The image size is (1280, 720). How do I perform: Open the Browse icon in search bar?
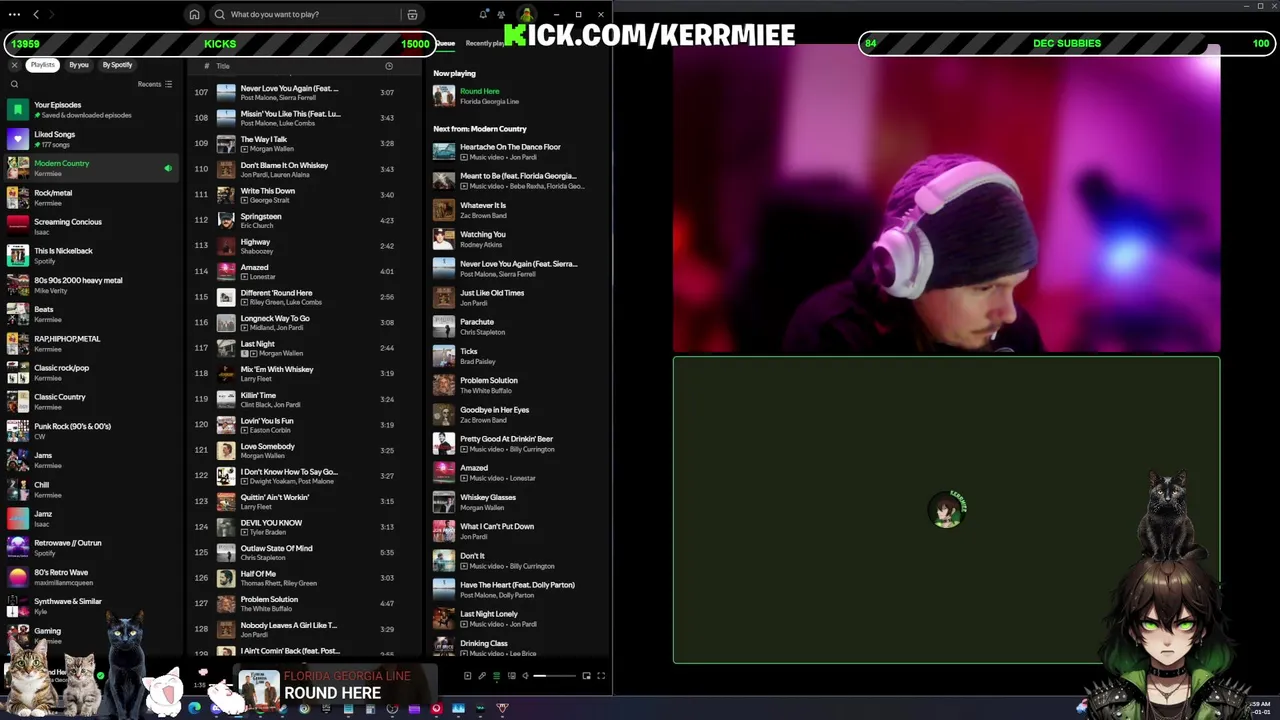(x=412, y=15)
